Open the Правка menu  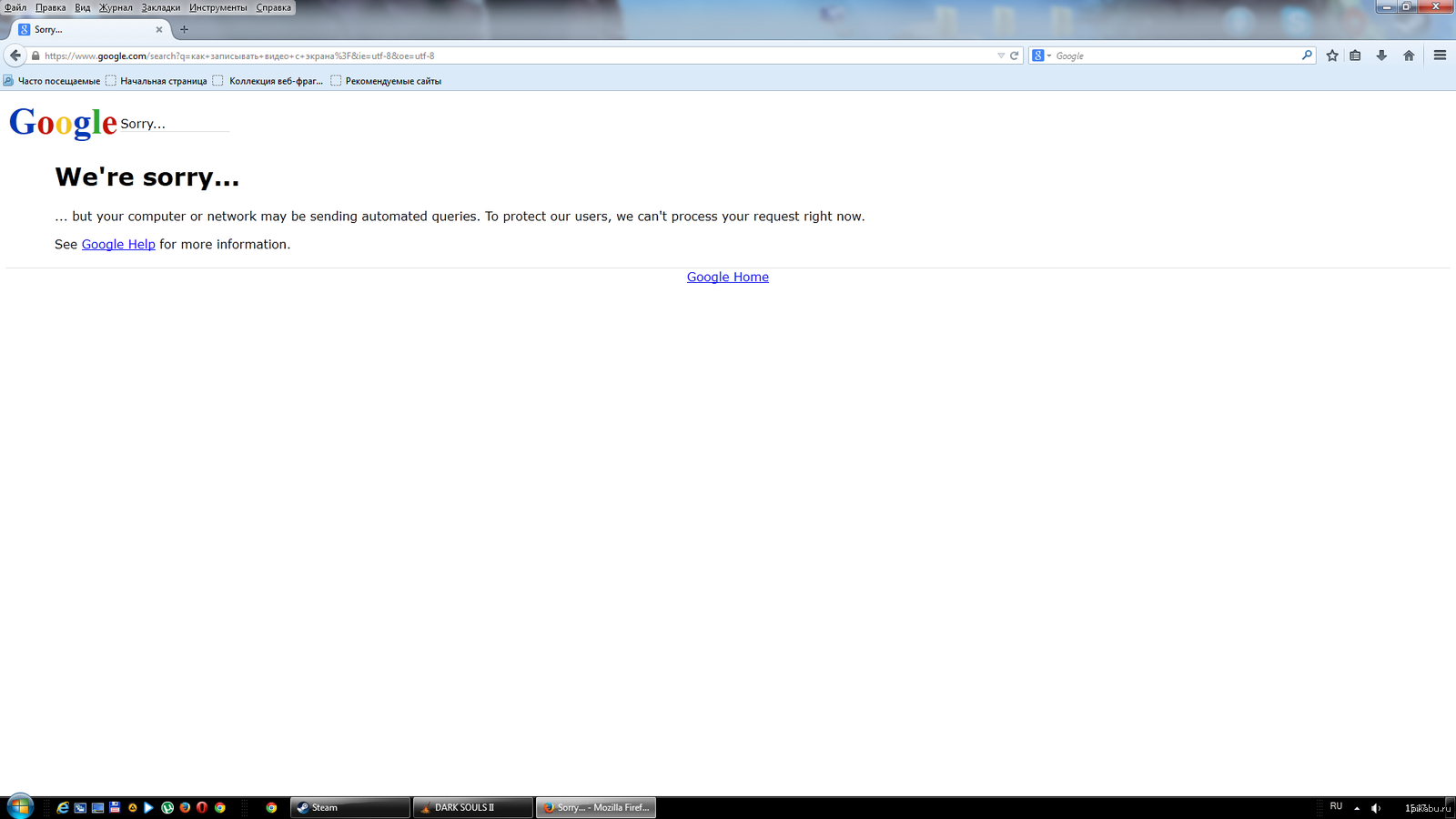[x=50, y=7]
